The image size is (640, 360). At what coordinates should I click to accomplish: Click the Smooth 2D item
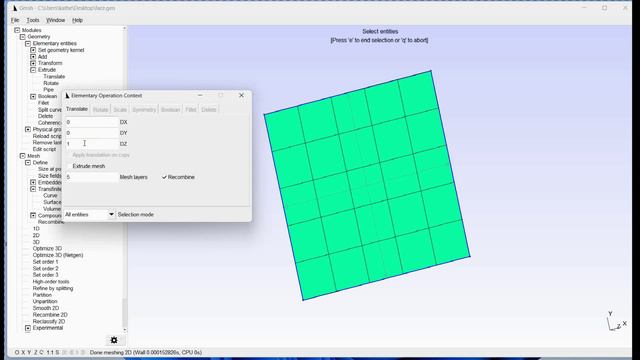pos(46,308)
